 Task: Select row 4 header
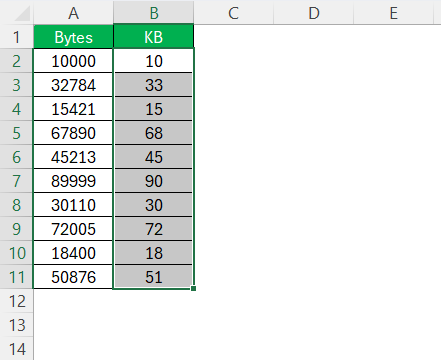pos(17,109)
